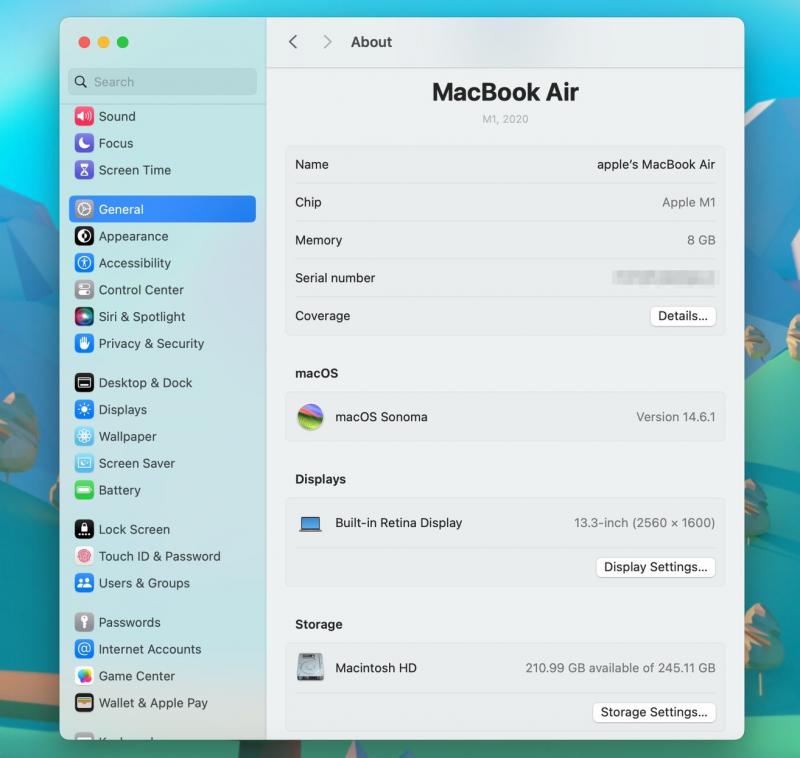800x758 pixels.
Task: Click the macOS Sonoma logo icon
Action: coord(310,417)
